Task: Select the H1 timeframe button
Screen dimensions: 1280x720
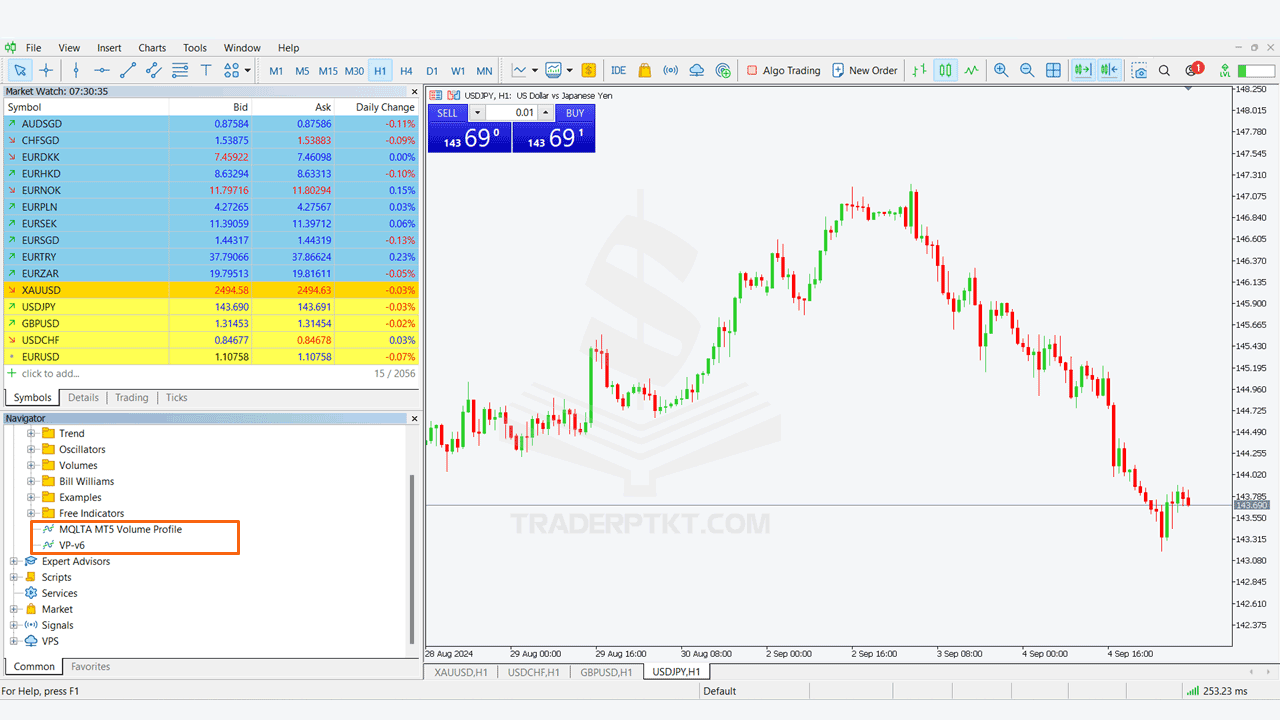Action: [380, 71]
